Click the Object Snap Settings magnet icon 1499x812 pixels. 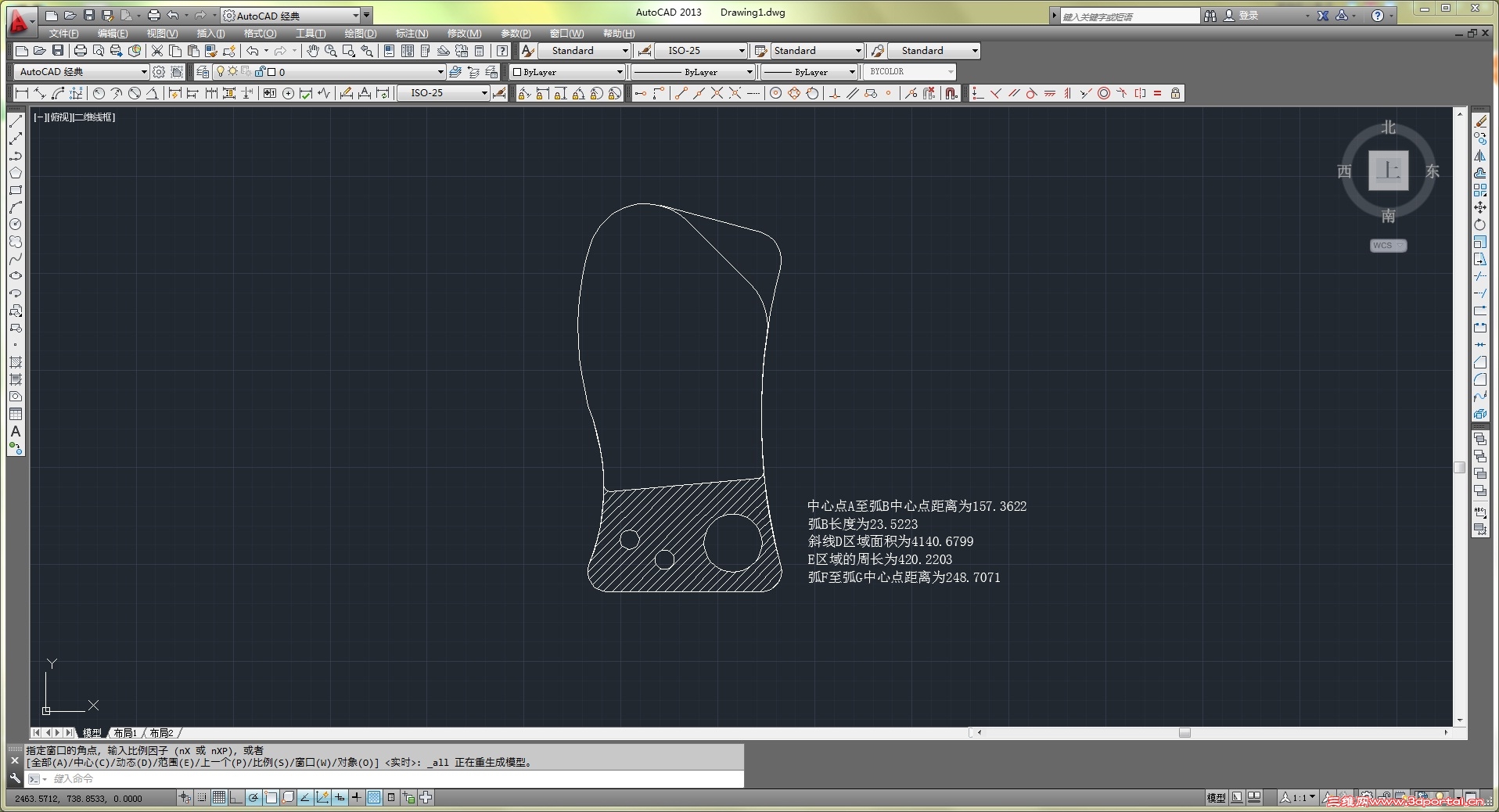(x=951, y=93)
